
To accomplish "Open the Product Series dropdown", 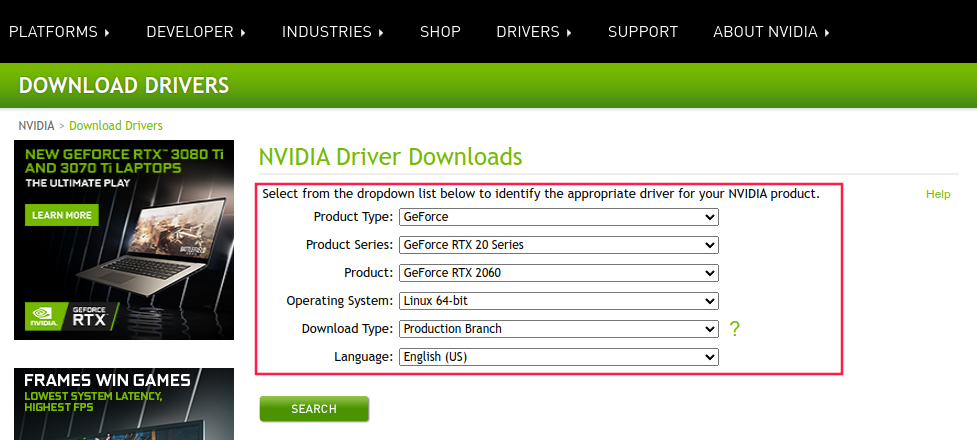I will point(558,245).
